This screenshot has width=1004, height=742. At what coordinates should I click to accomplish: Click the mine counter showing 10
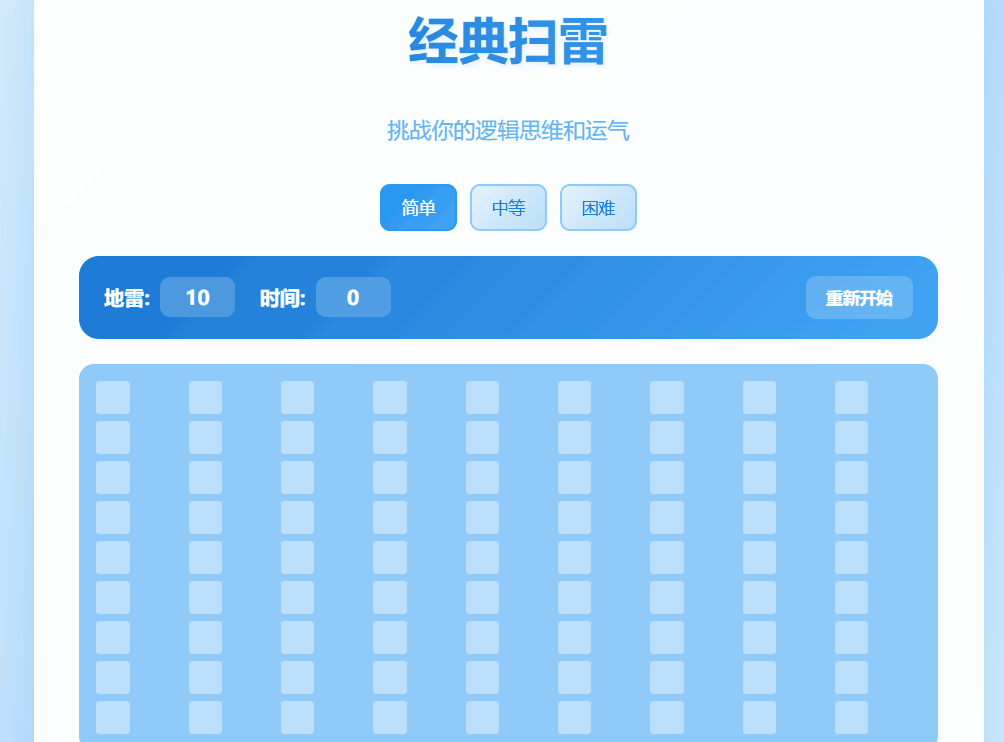click(197, 297)
